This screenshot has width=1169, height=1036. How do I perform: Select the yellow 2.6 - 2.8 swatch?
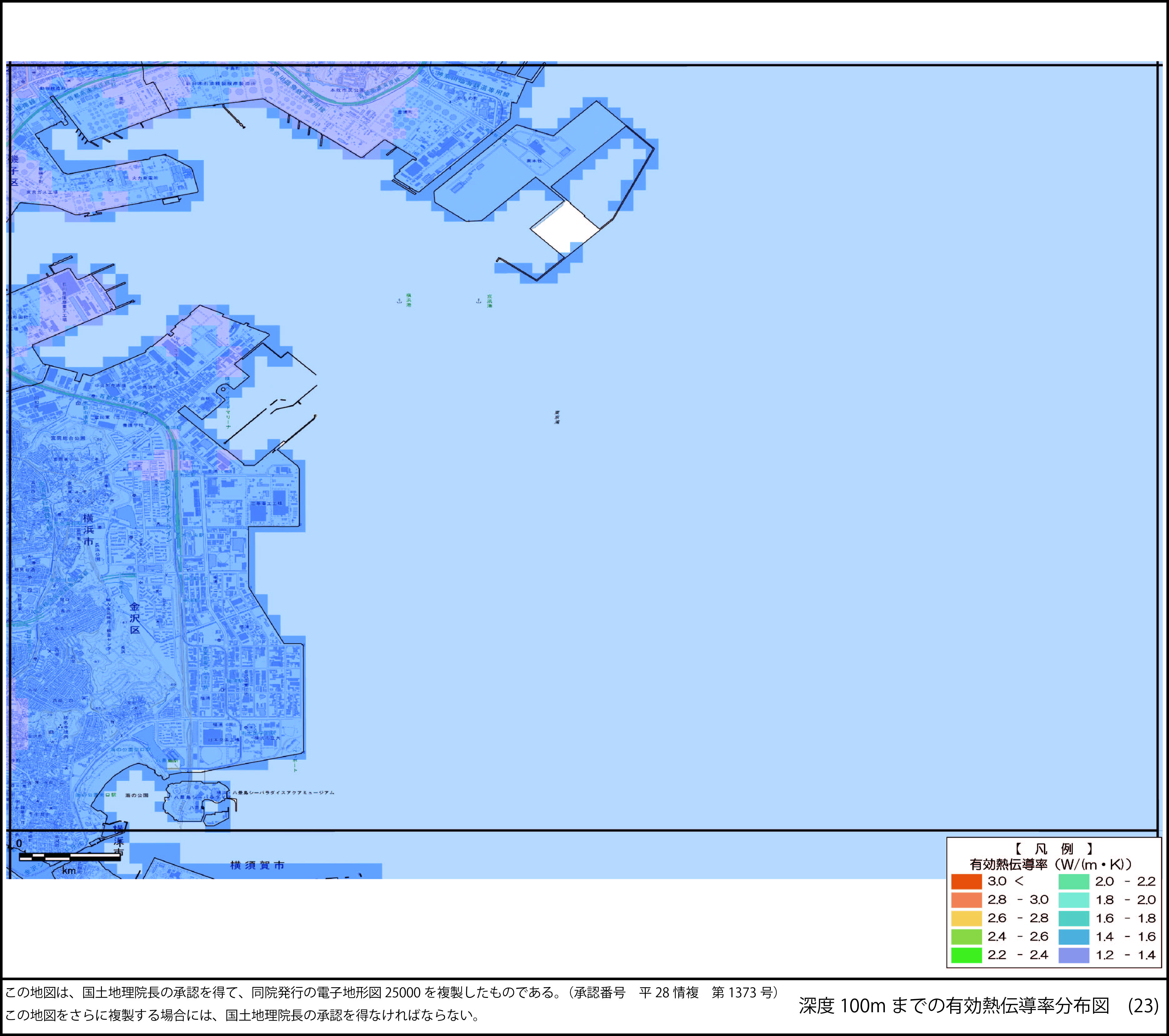coord(966,918)
